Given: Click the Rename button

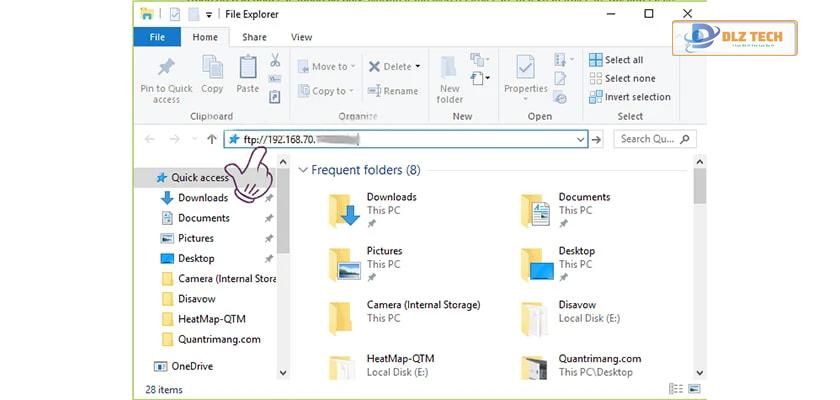Looking at the screenshot, I should click(x=393, y=91).
